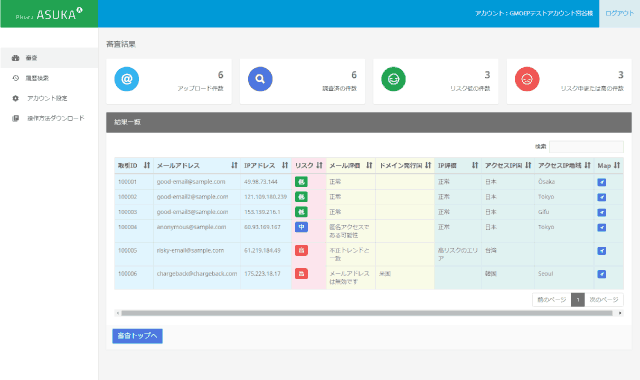Click the first sidebar item's briefcase icon

click(16, 58)
